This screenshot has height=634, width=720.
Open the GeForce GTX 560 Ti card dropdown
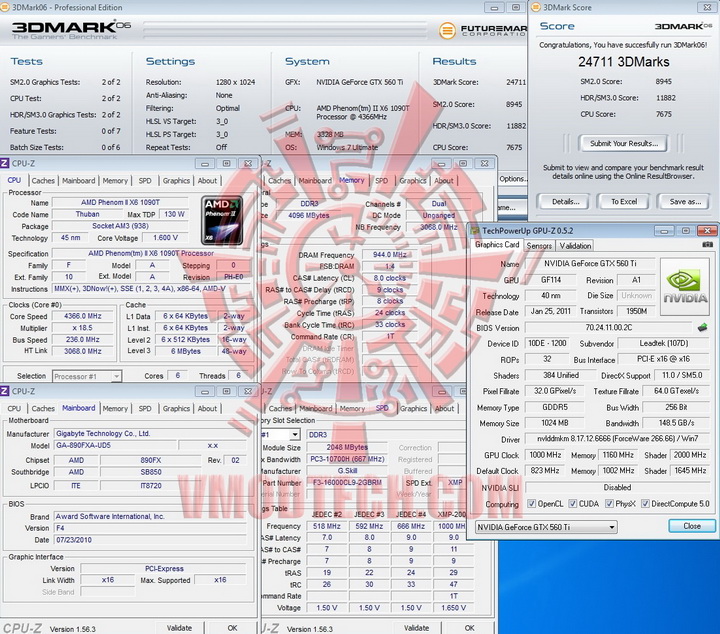[x=546, y=527]
